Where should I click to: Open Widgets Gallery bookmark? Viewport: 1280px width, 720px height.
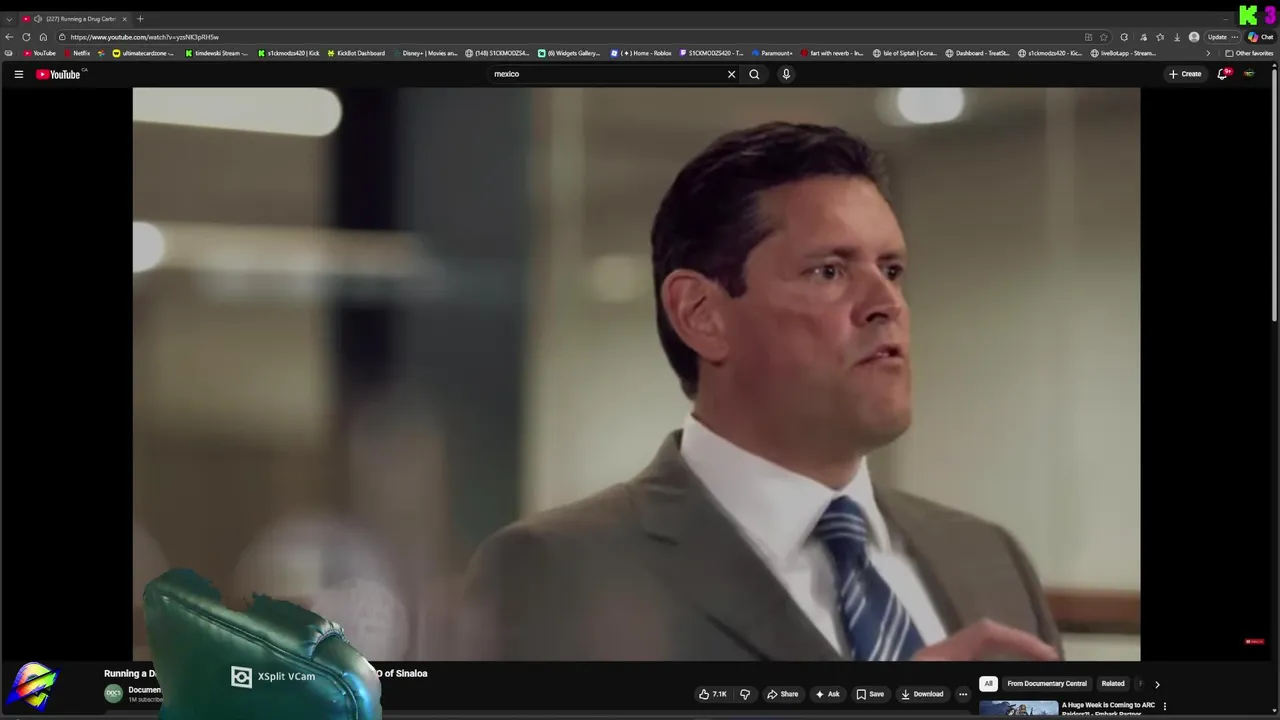(569, 53)
